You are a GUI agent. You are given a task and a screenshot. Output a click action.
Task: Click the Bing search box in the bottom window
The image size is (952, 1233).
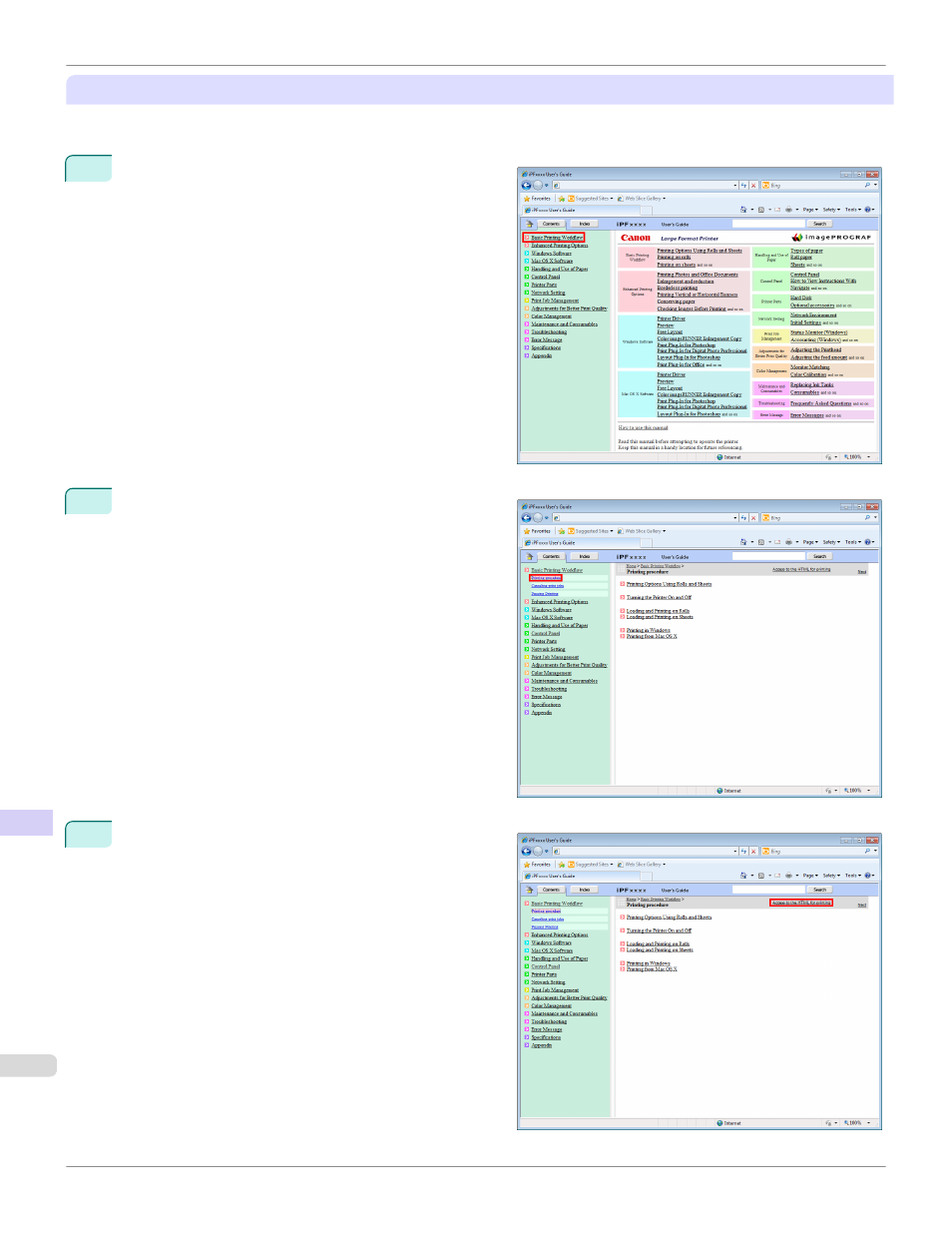[811, 851]
